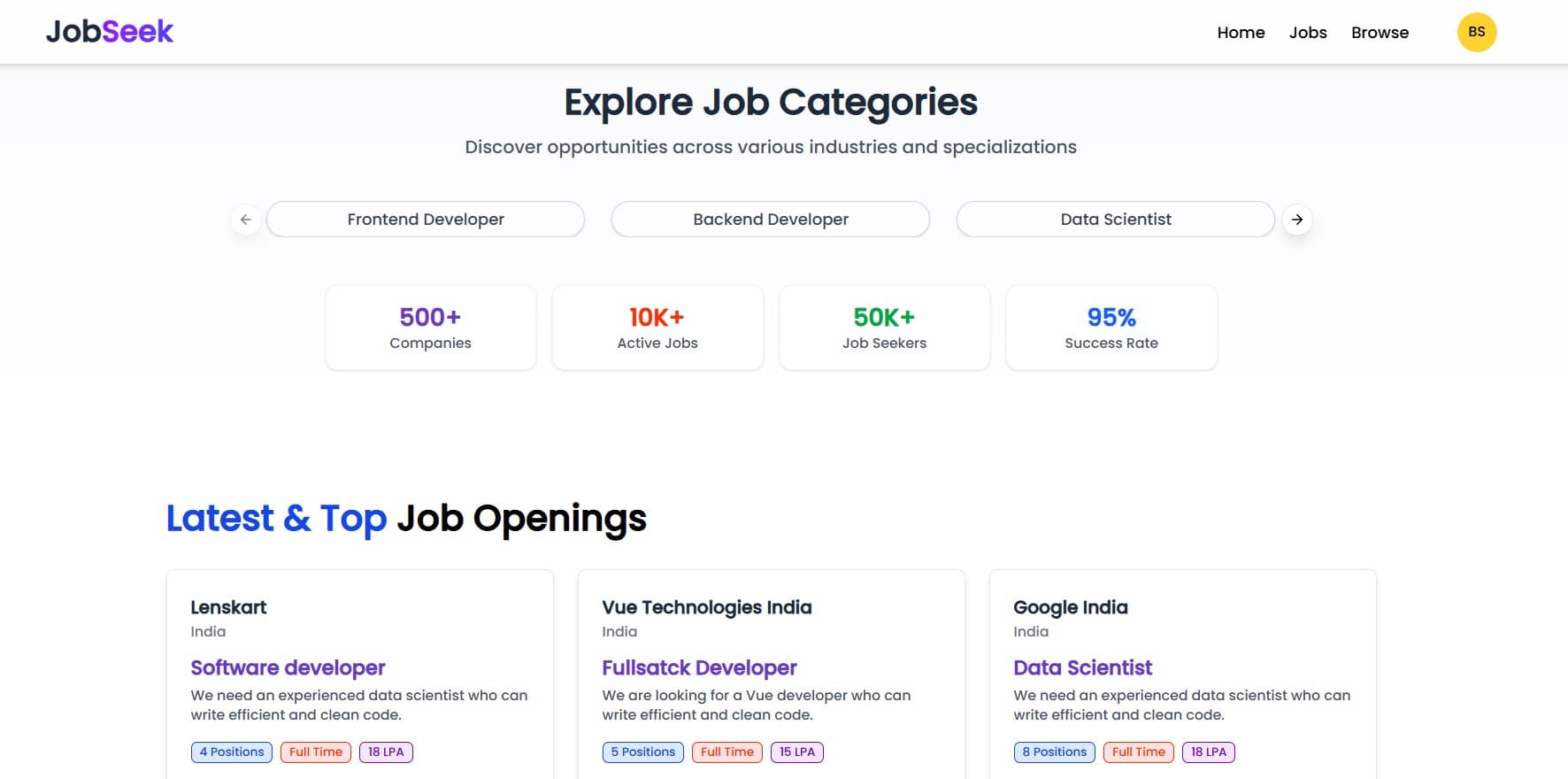The width and height of the screenshot is (1568, 779).
Task: Select the 18 LPA badge on Google India
Action: [x=1209, y=752]
